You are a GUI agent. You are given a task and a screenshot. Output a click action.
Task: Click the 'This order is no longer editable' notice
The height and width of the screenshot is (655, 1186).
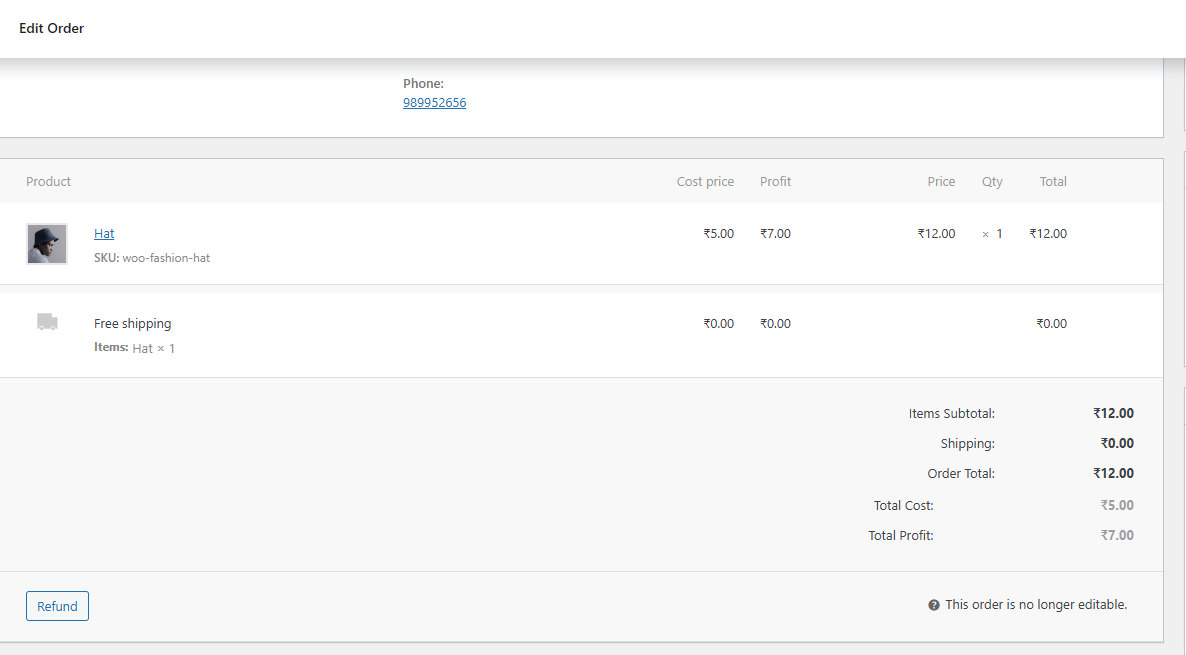1036,605
